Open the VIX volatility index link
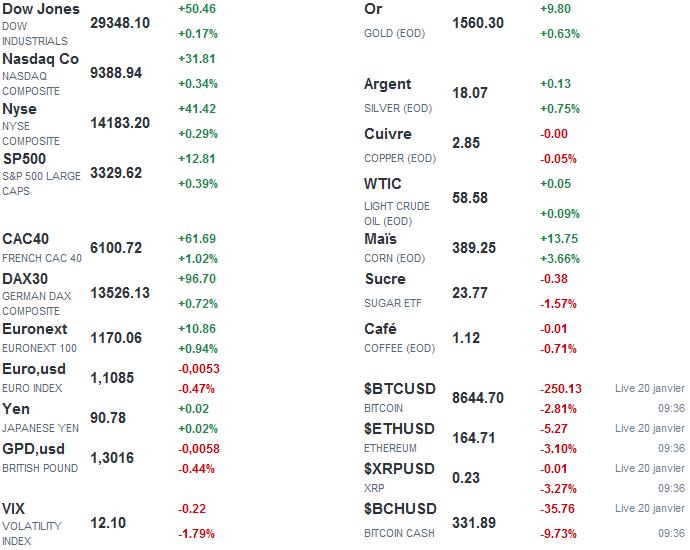The image size is (690, 550). tap(14, 509)
